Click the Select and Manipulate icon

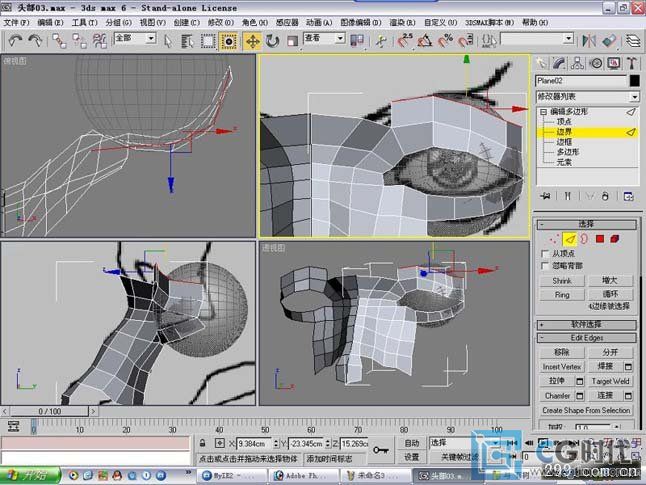click(381, 41)
